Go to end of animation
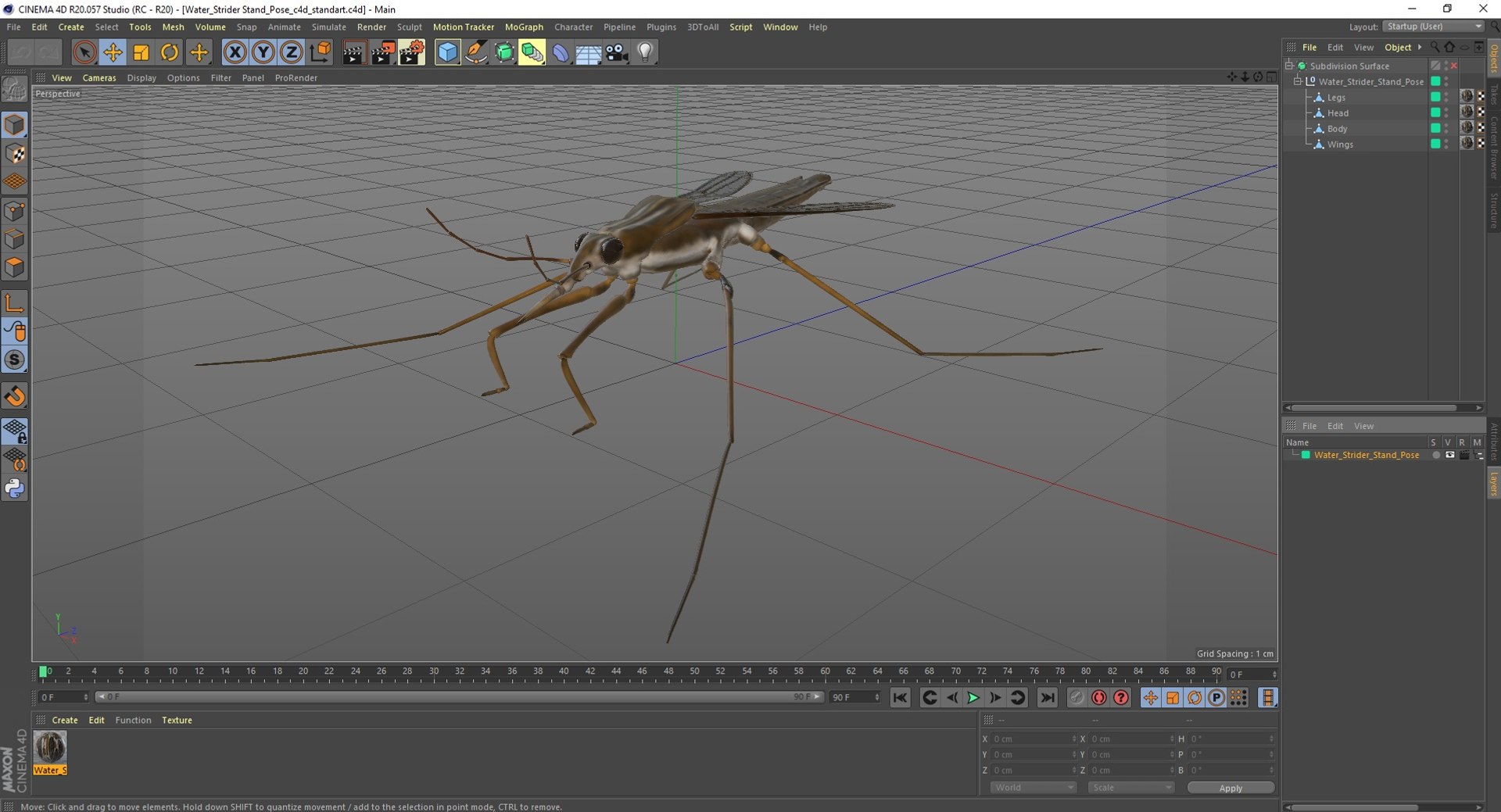Image resolution: width=1501 pixels, height=812 pixels. [x=1048, y=698]
